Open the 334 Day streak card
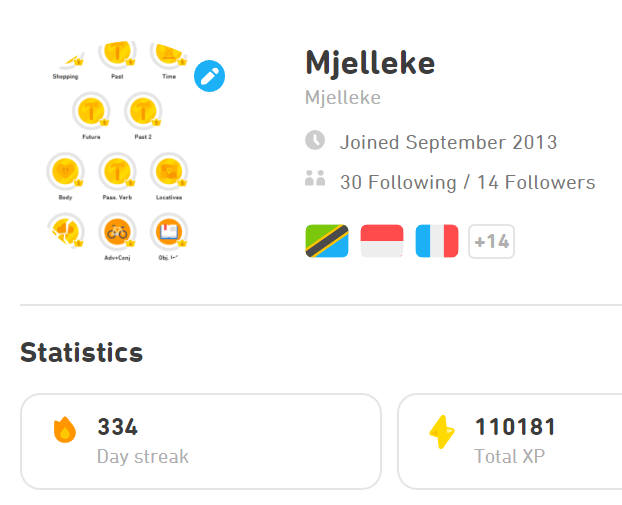 coord(201,442)
